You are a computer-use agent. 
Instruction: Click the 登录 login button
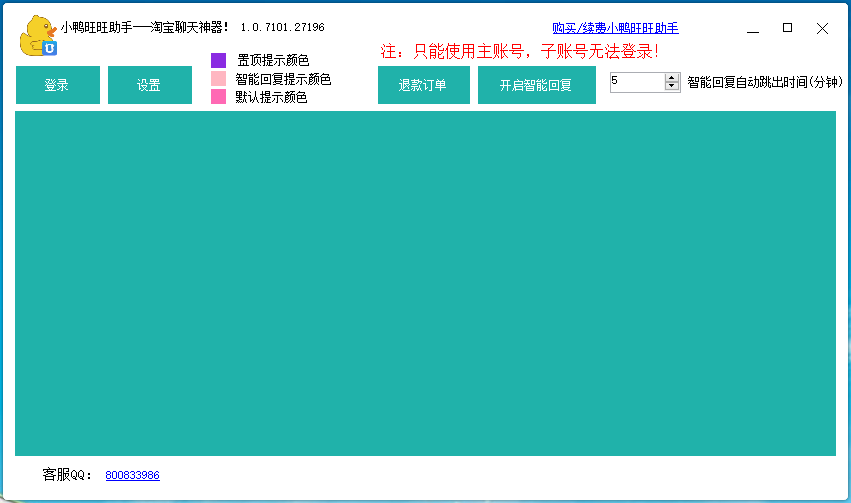click(58, 85)
